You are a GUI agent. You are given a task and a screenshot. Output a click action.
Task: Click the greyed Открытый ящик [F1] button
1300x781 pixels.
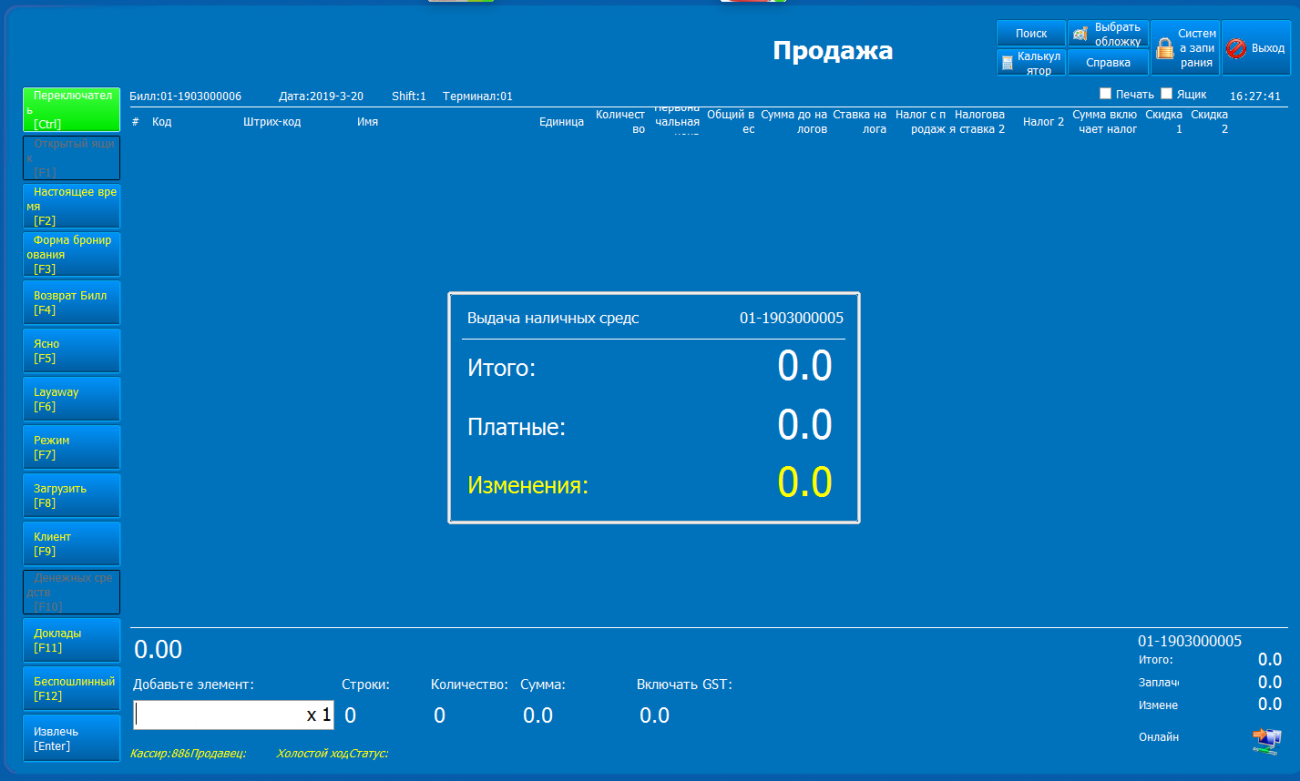click(71, 158)
